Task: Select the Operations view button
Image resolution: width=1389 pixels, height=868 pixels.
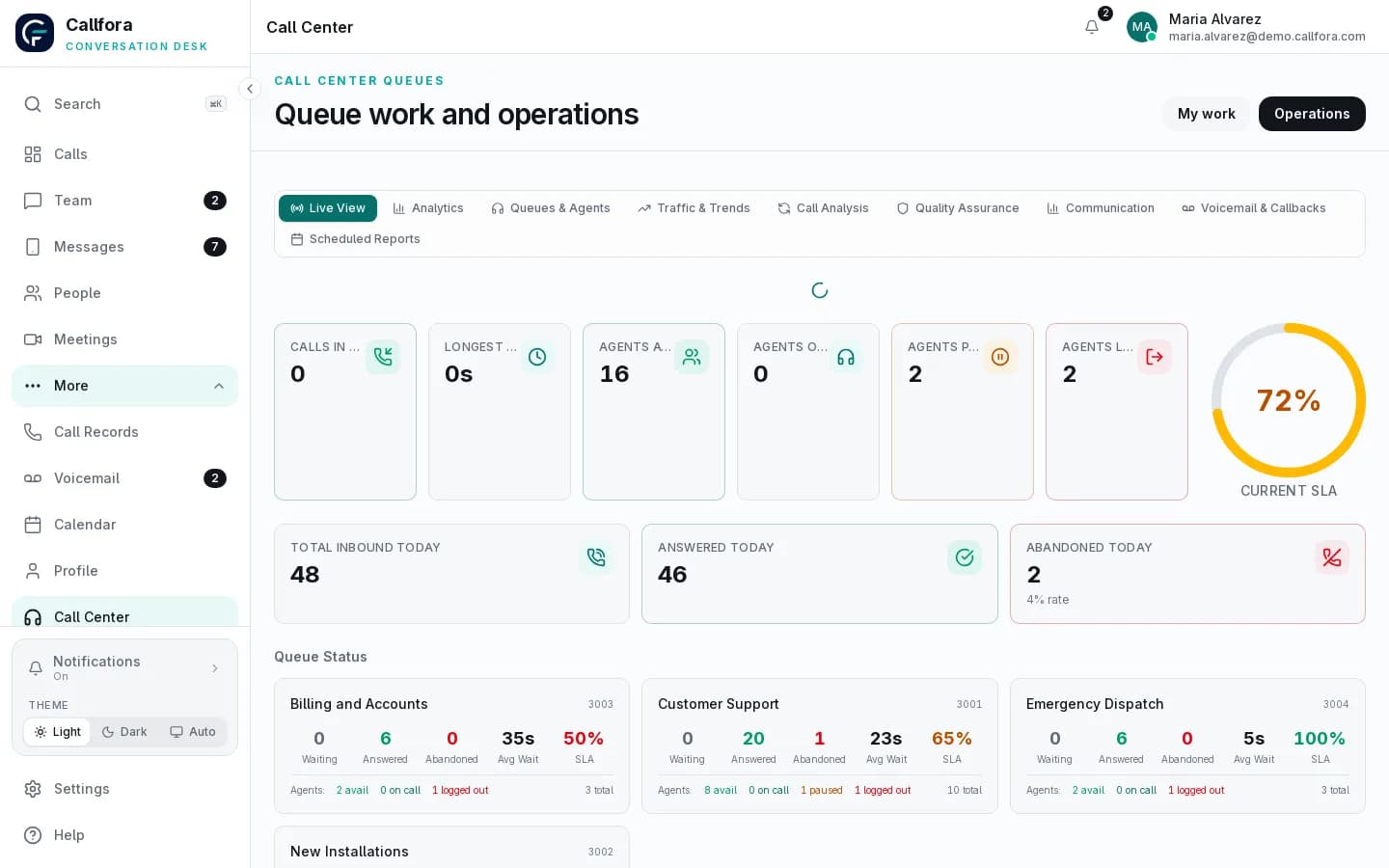Action: (1312, 114)
